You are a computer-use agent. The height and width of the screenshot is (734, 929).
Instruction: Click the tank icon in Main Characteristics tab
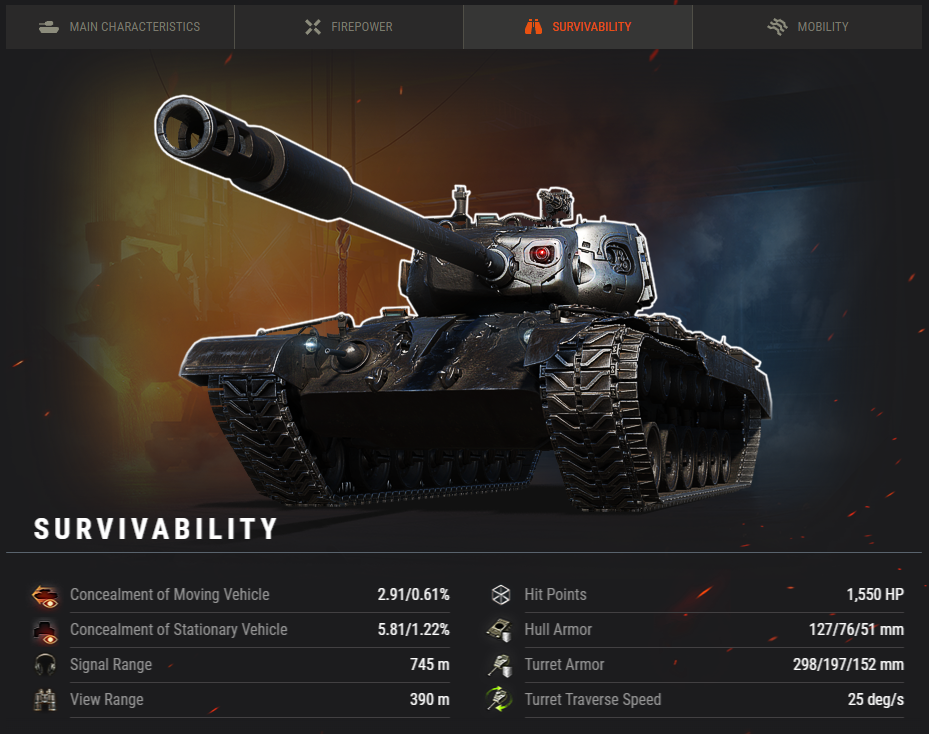(x=49, y=27)
